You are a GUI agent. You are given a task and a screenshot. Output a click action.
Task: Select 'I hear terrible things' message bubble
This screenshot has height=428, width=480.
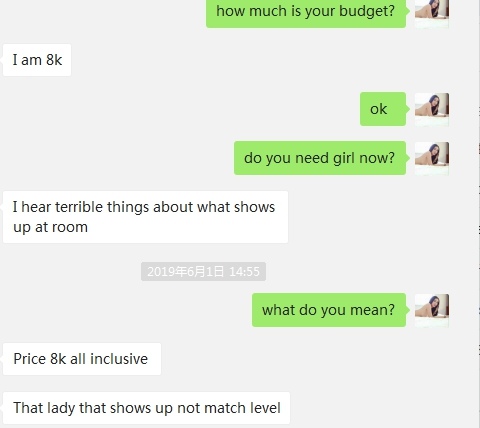pos(145,217)
